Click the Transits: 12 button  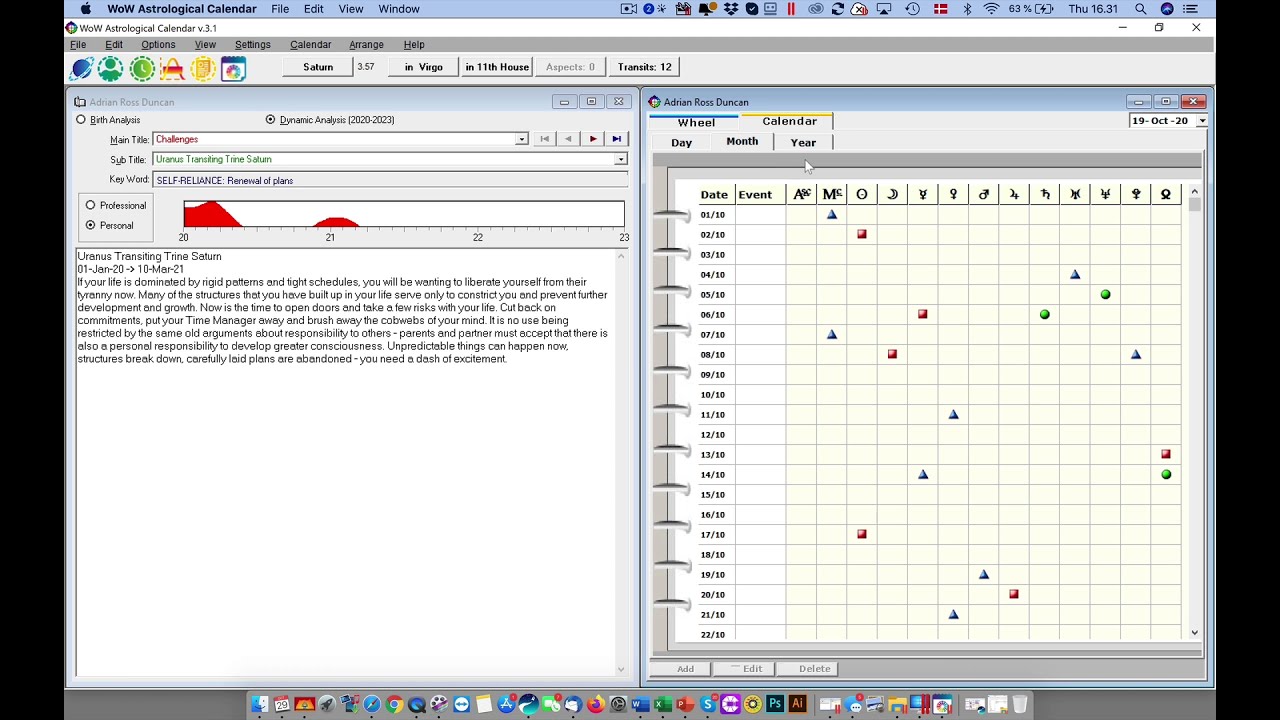pos(645,67)
